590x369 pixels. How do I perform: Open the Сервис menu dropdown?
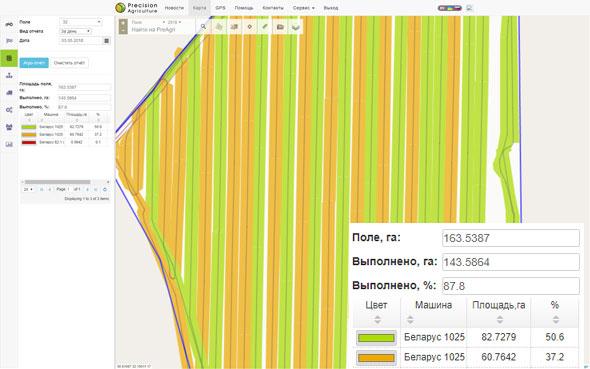click(x=303, y=8)
